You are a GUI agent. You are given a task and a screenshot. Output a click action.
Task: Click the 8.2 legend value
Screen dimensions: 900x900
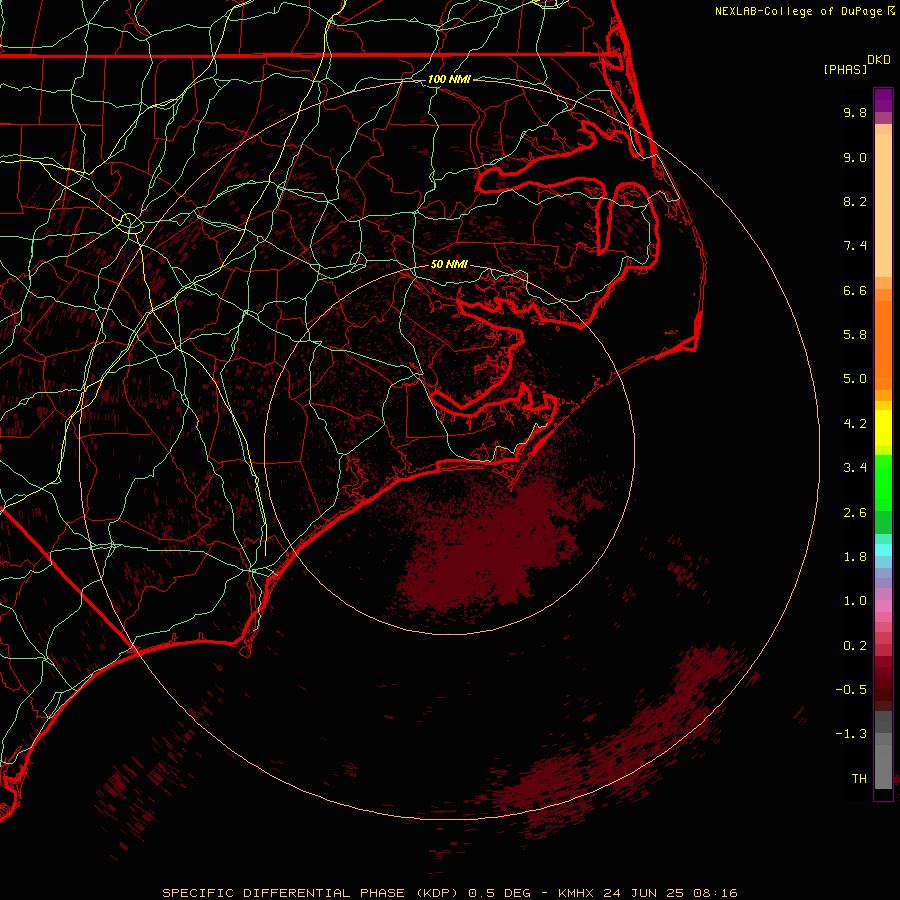tap(855, 201)
